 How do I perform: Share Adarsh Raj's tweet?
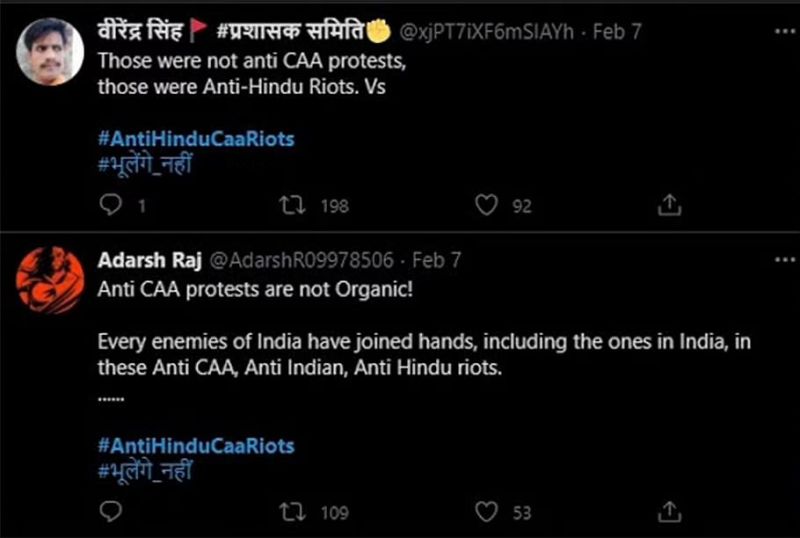(x=669, y=511)
